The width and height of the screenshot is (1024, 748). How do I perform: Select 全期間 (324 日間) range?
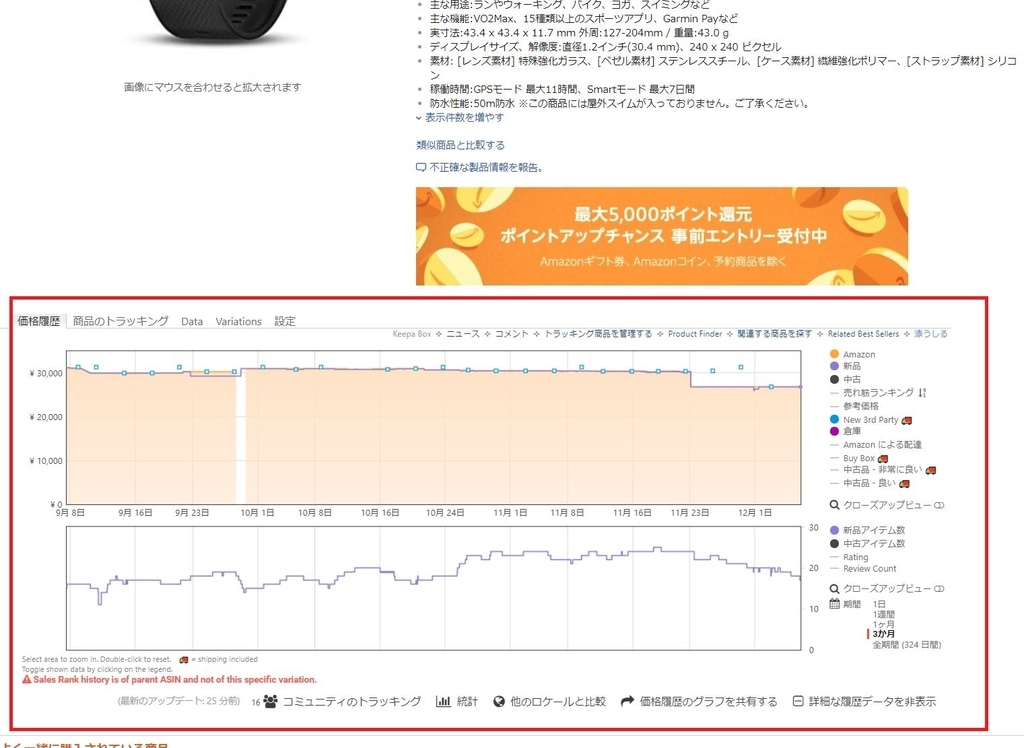point(906,645)
